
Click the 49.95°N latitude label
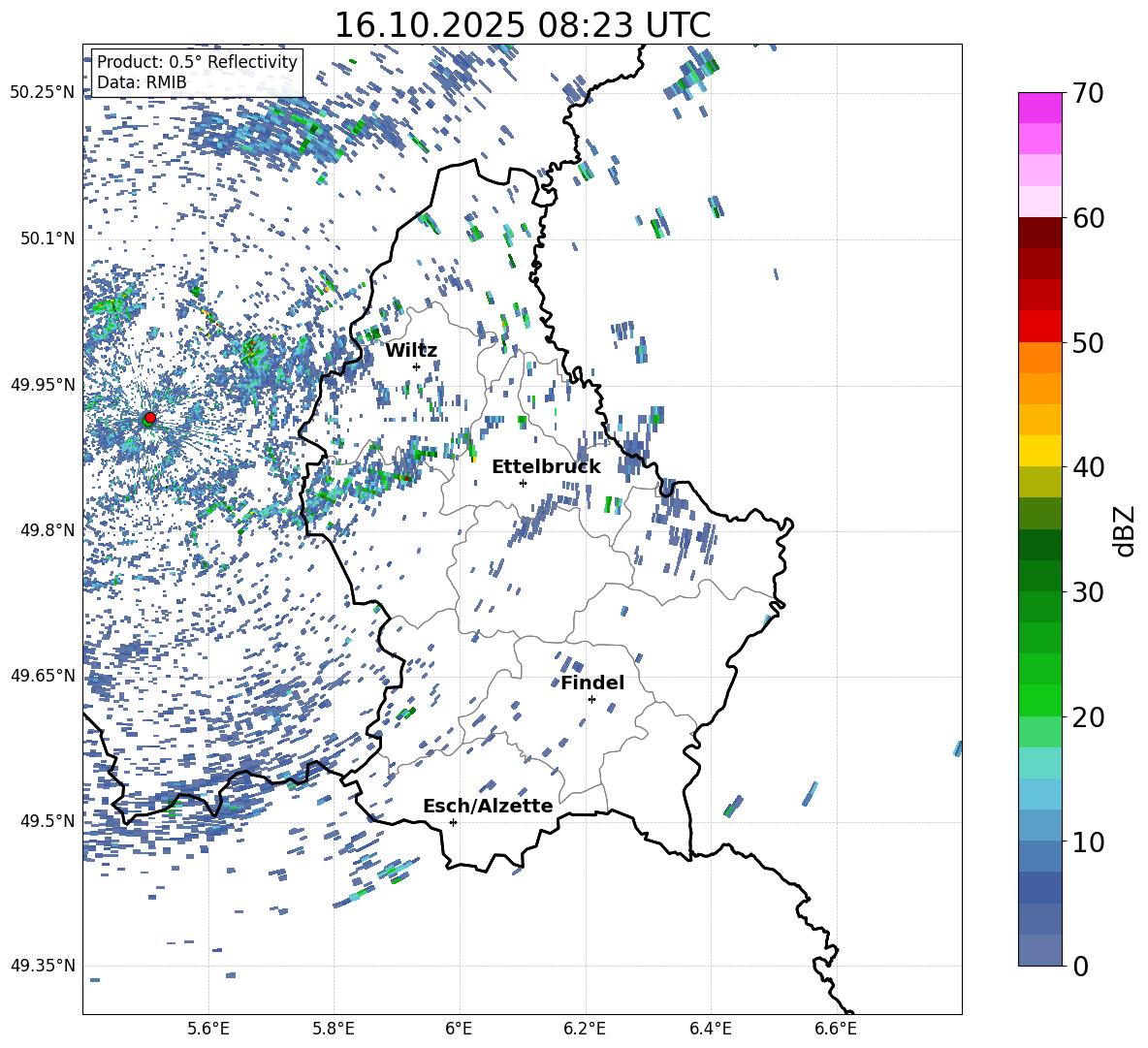pos(43,384)
